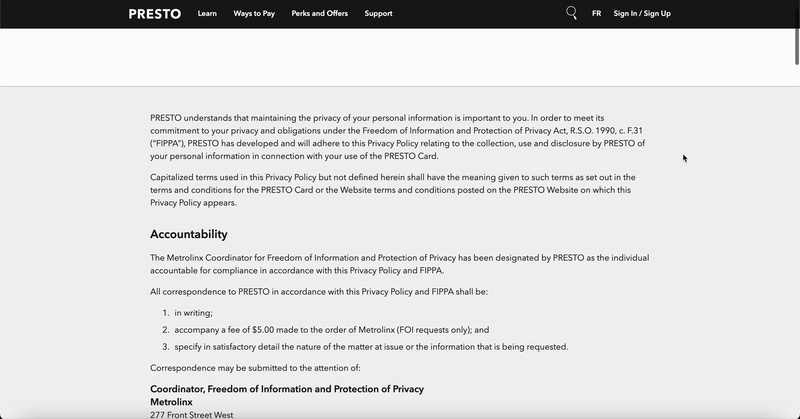
Task: Click 'specify in satisfactory detail' list item
Action: [x=371, y=347]
